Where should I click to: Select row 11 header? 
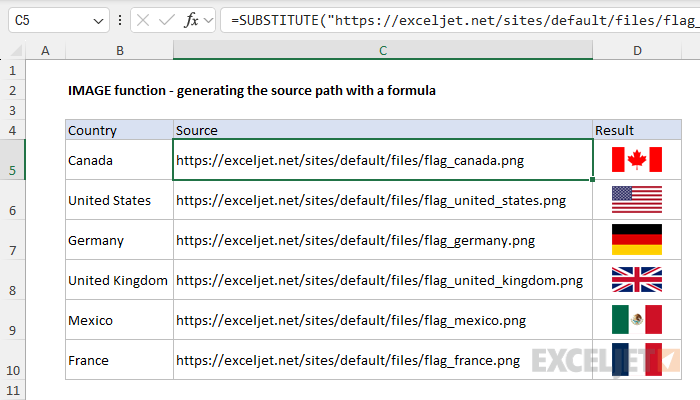coord(12,390)
